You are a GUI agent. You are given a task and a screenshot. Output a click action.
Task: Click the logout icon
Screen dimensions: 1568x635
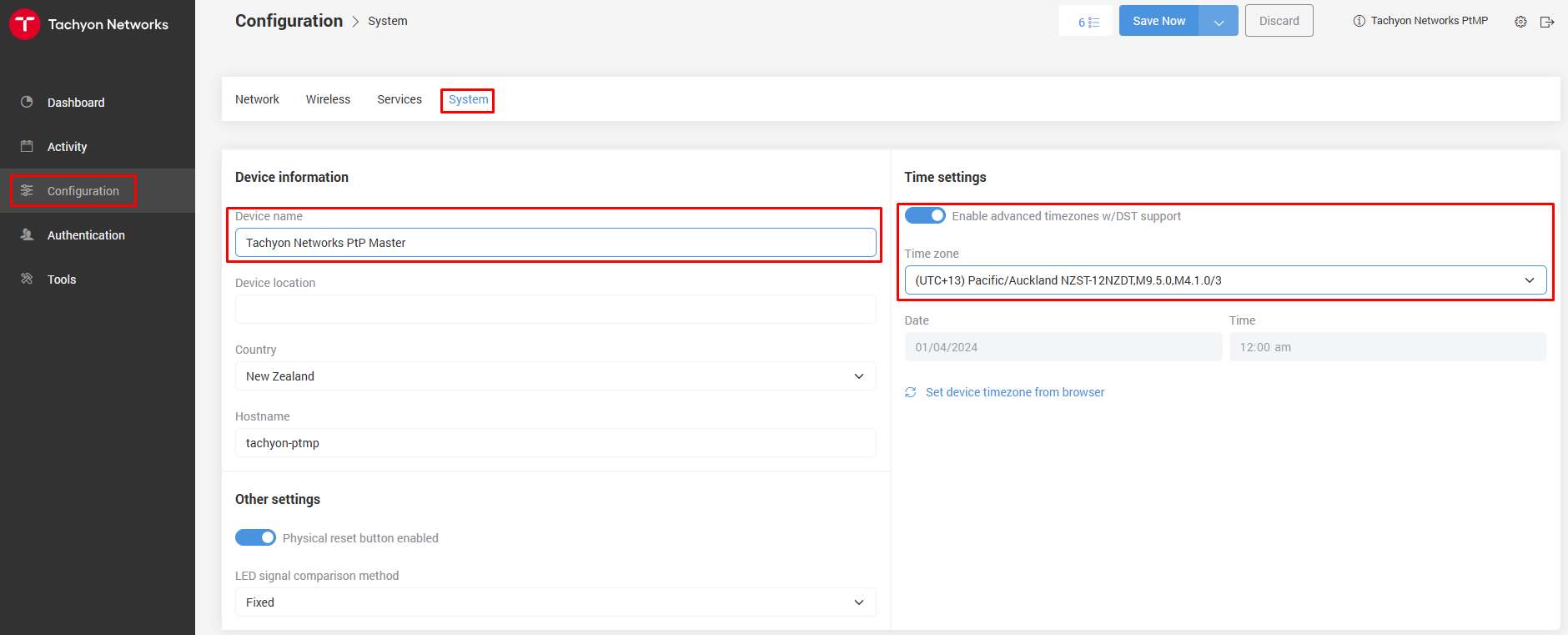point(1547,22)
